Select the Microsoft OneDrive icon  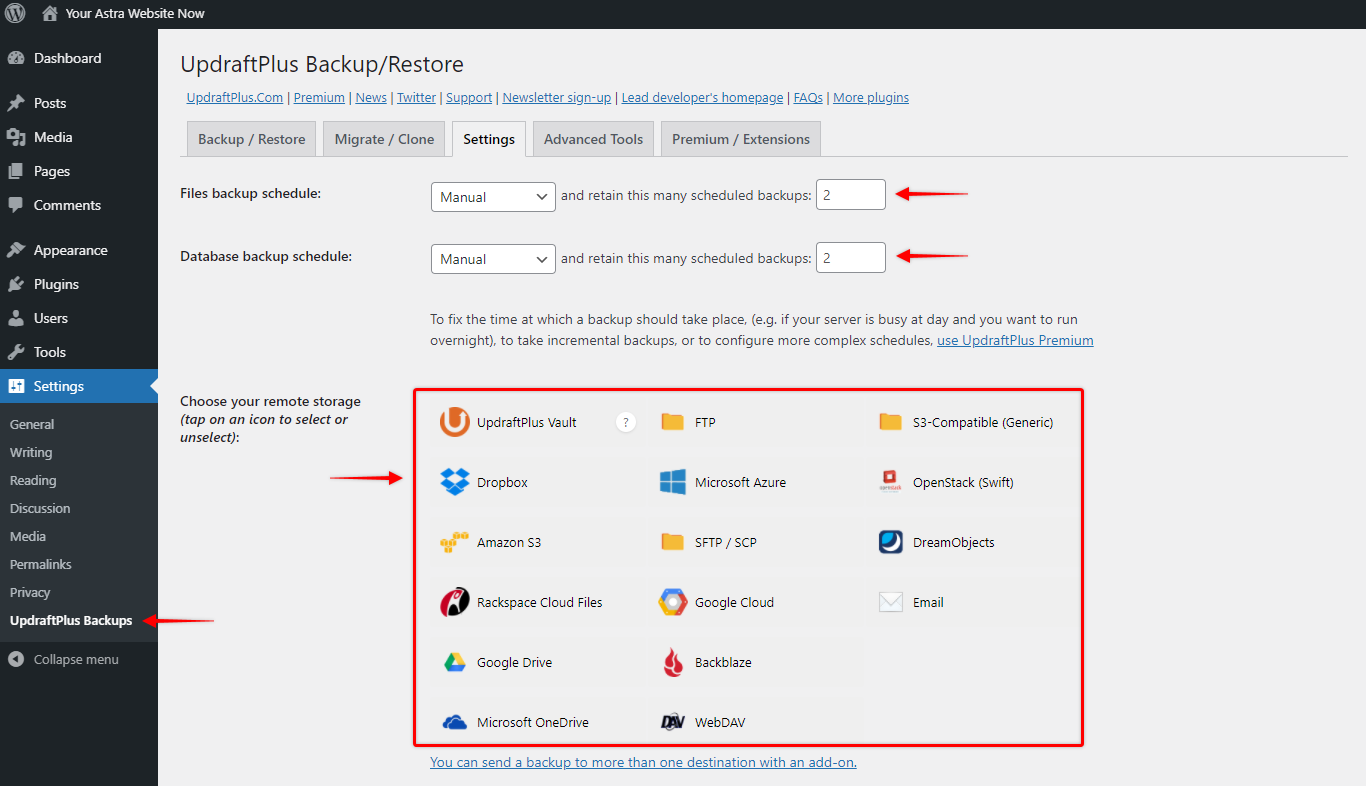coord(455,722)
